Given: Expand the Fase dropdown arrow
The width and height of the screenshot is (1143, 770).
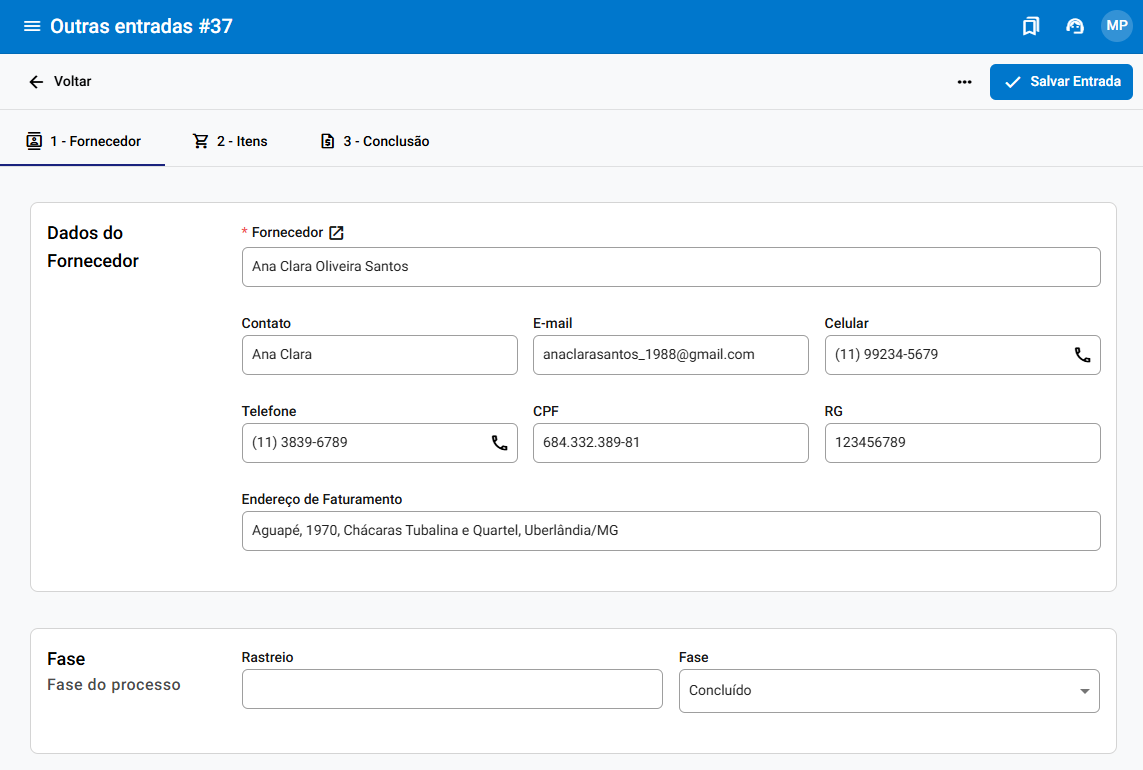Looking at the screenshot, I should pyautogui.click(x=1084, y=691).
